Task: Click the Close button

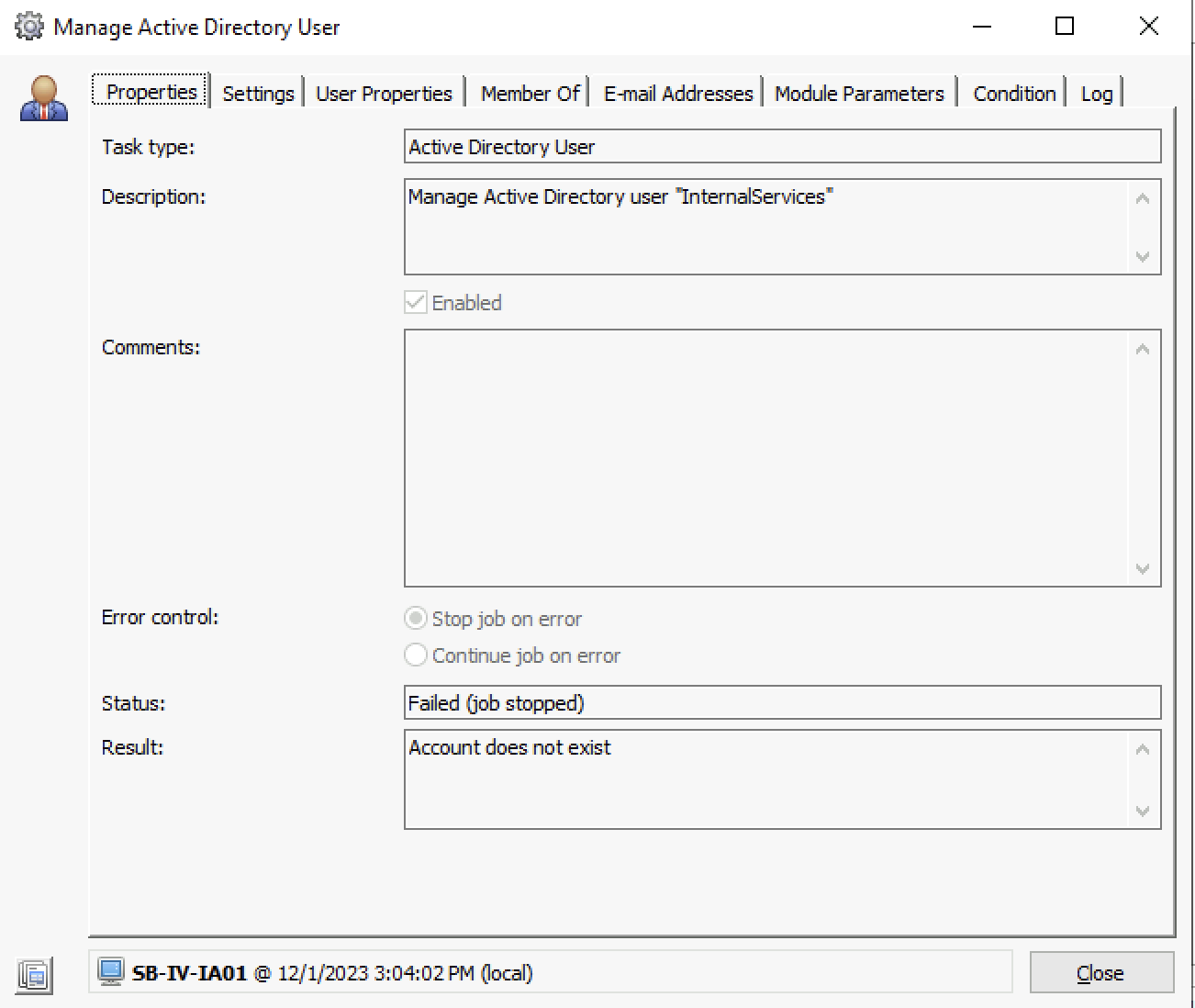Action: pyautogui.click(x=1101, y=973)
